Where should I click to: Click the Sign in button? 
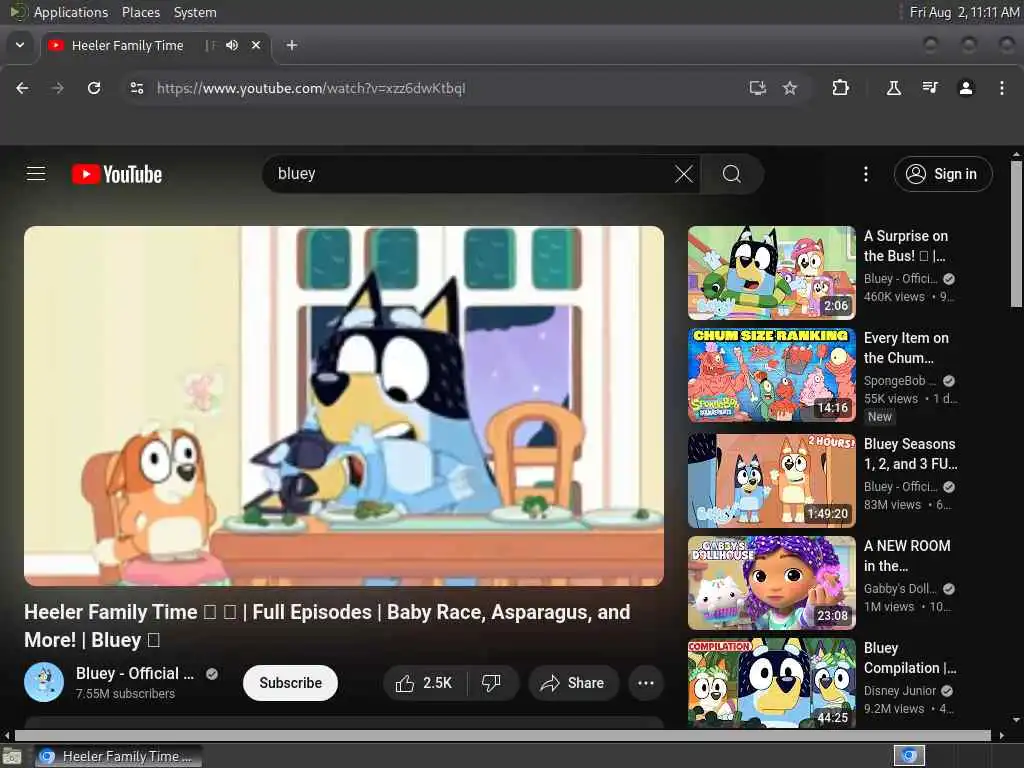943,174
